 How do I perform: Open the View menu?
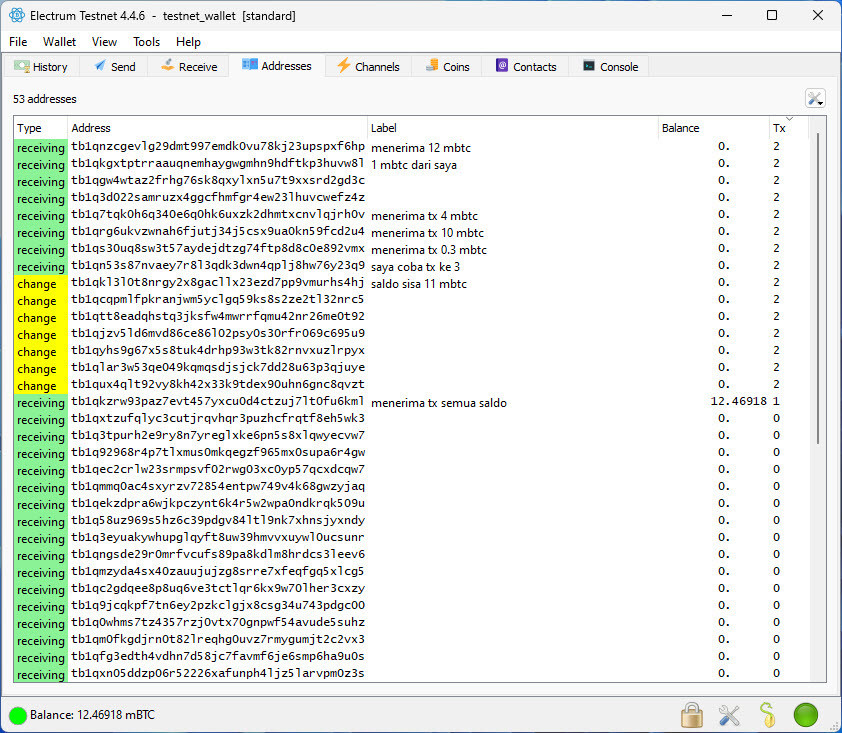click(x=104, y=42)
